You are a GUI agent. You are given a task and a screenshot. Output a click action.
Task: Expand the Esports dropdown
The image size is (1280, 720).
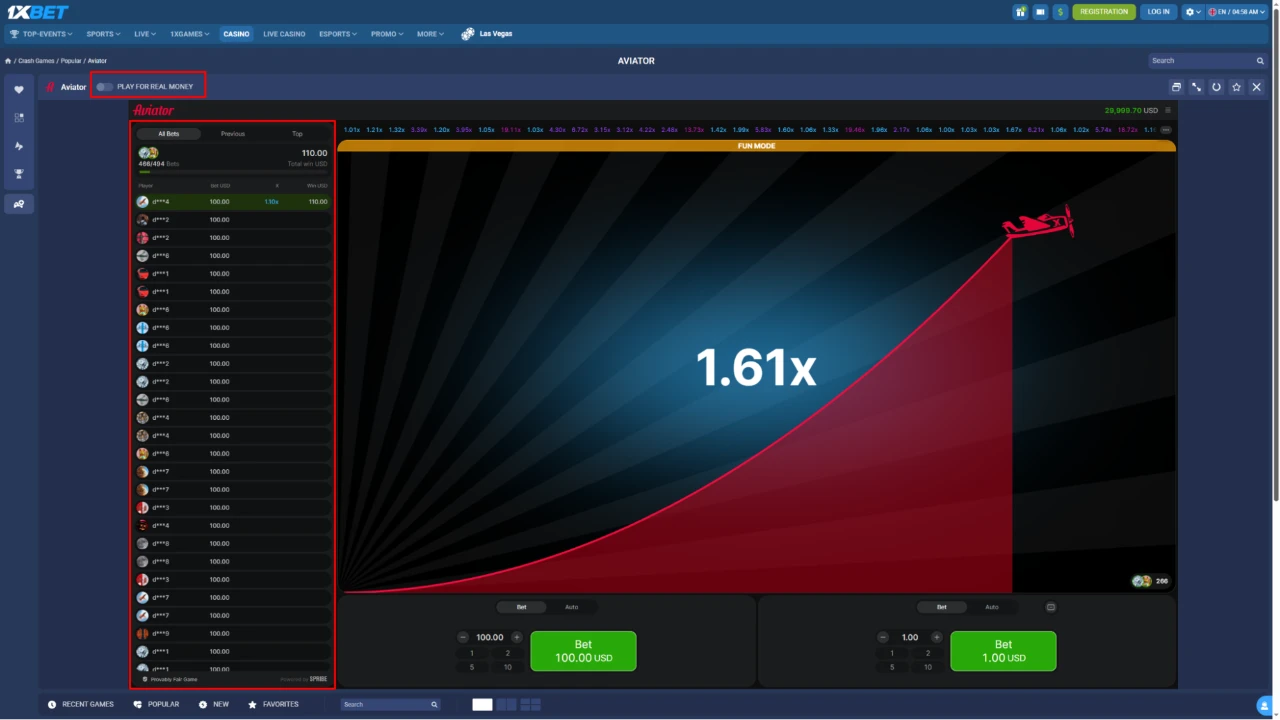coord(338,34)
